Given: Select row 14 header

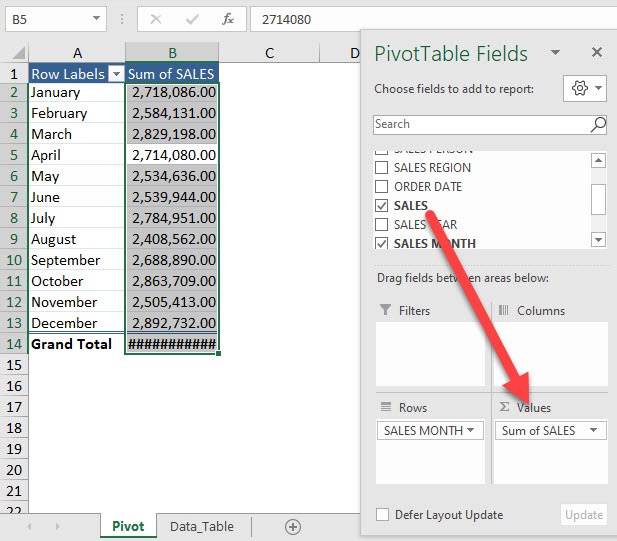Looking at the screenshot, I should [x=14, y=344].
